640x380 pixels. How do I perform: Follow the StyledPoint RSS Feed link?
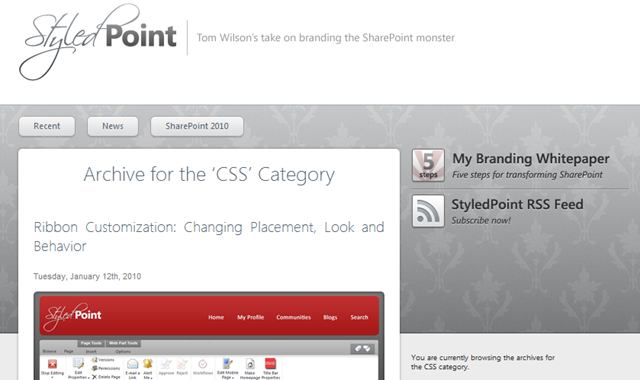(x=517, y=204)
